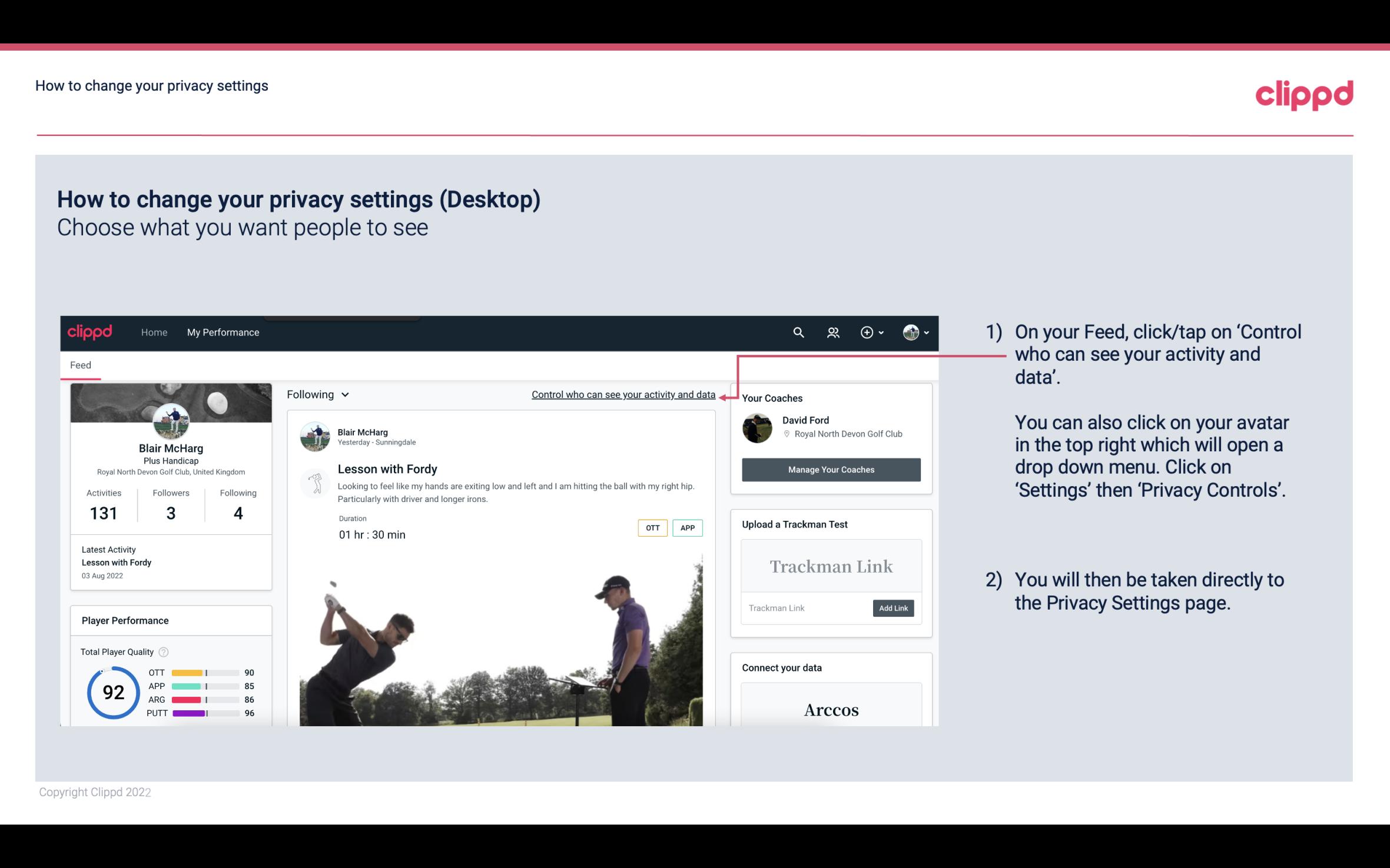This screenshot has width=1390, height=868.
Task: Click the people/connections icon in navbar
Action: (x=833, y=332)
